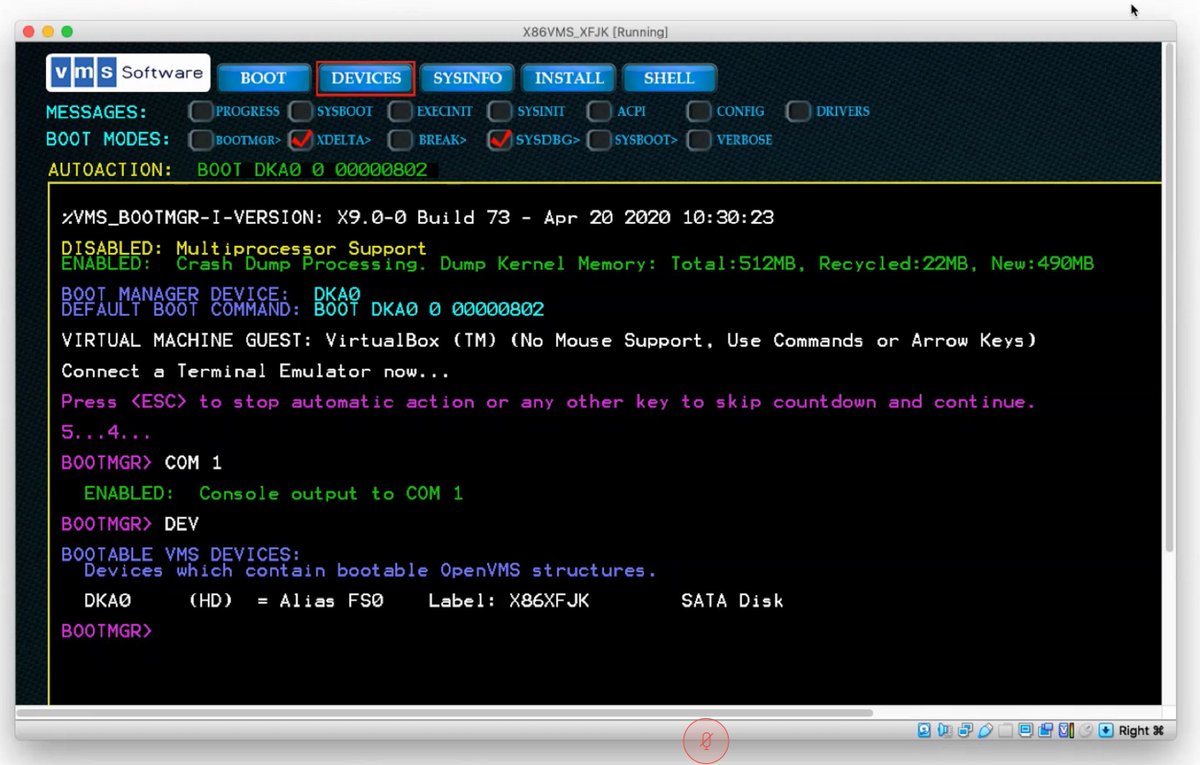Click the BOOT button
This screenshot has width=1200, height=765.
(x=264, y=78)
